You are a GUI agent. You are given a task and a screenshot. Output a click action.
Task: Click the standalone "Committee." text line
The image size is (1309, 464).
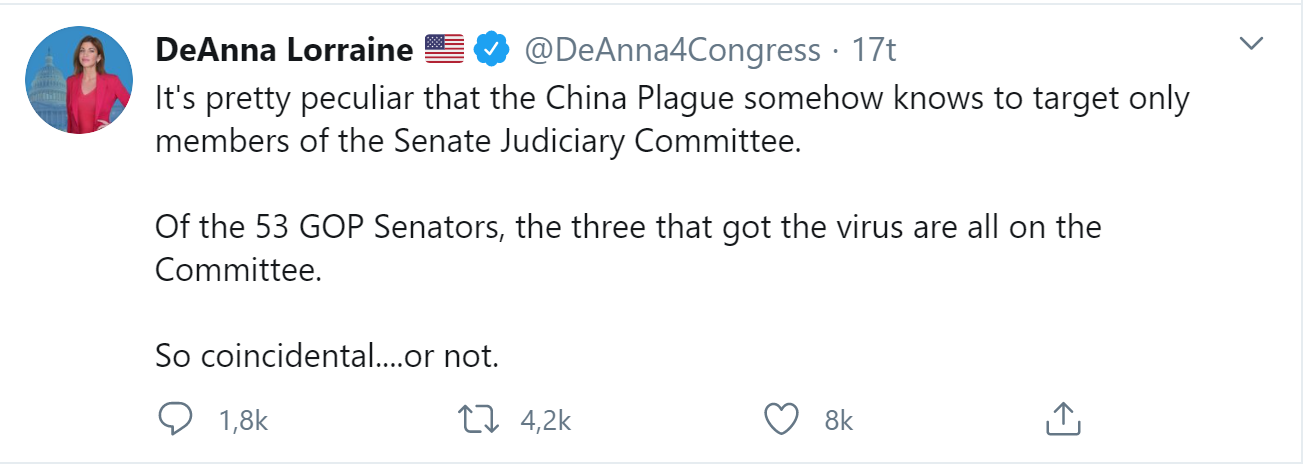(239, 270)
